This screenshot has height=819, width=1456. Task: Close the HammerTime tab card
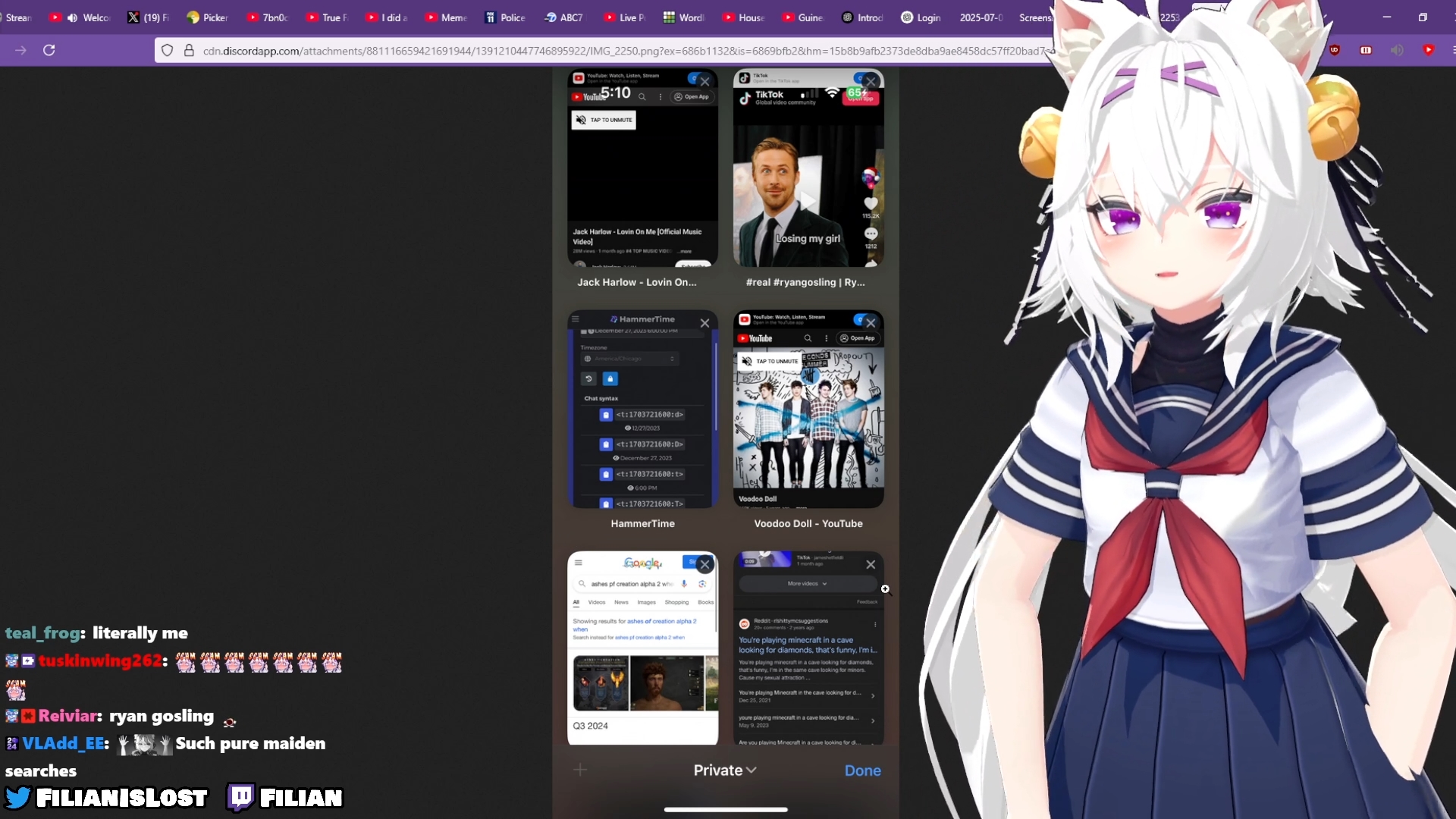tap(704, 323)
